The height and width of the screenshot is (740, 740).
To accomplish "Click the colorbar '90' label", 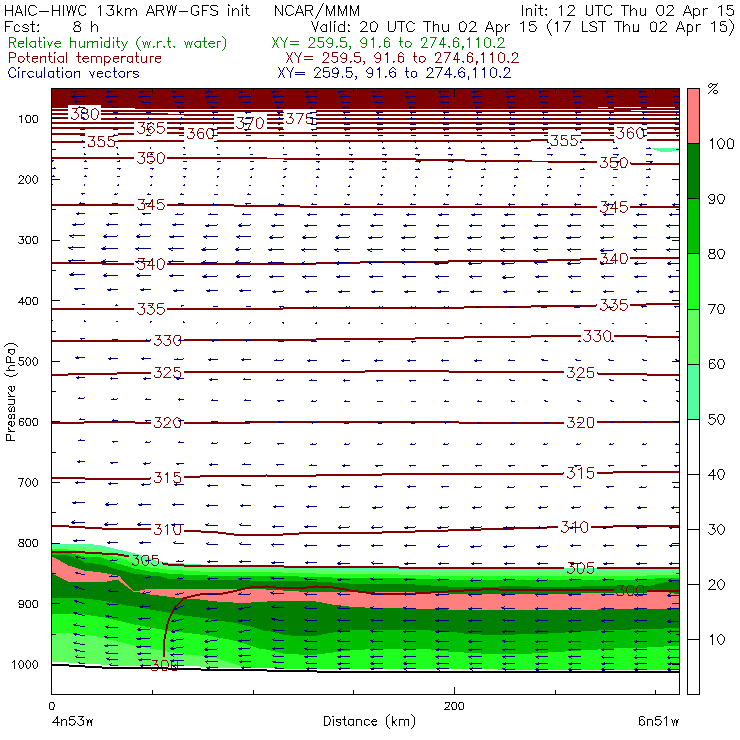I will (x=716, y=199).
